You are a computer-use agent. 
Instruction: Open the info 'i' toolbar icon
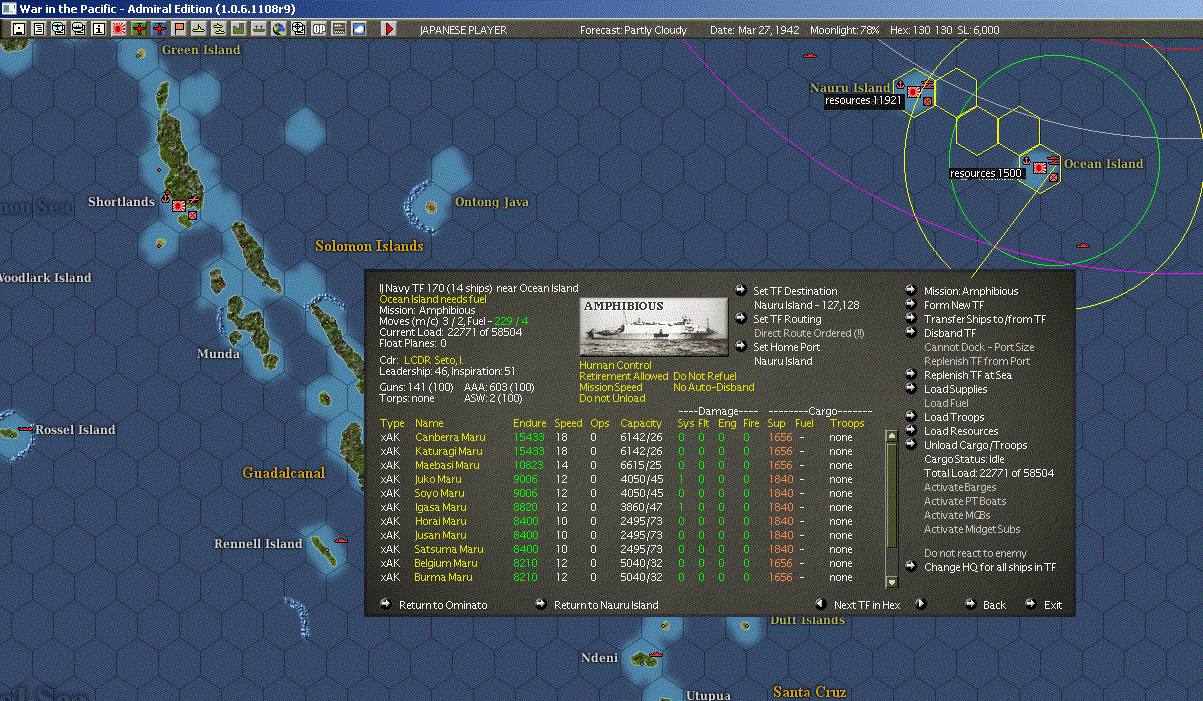98,30
